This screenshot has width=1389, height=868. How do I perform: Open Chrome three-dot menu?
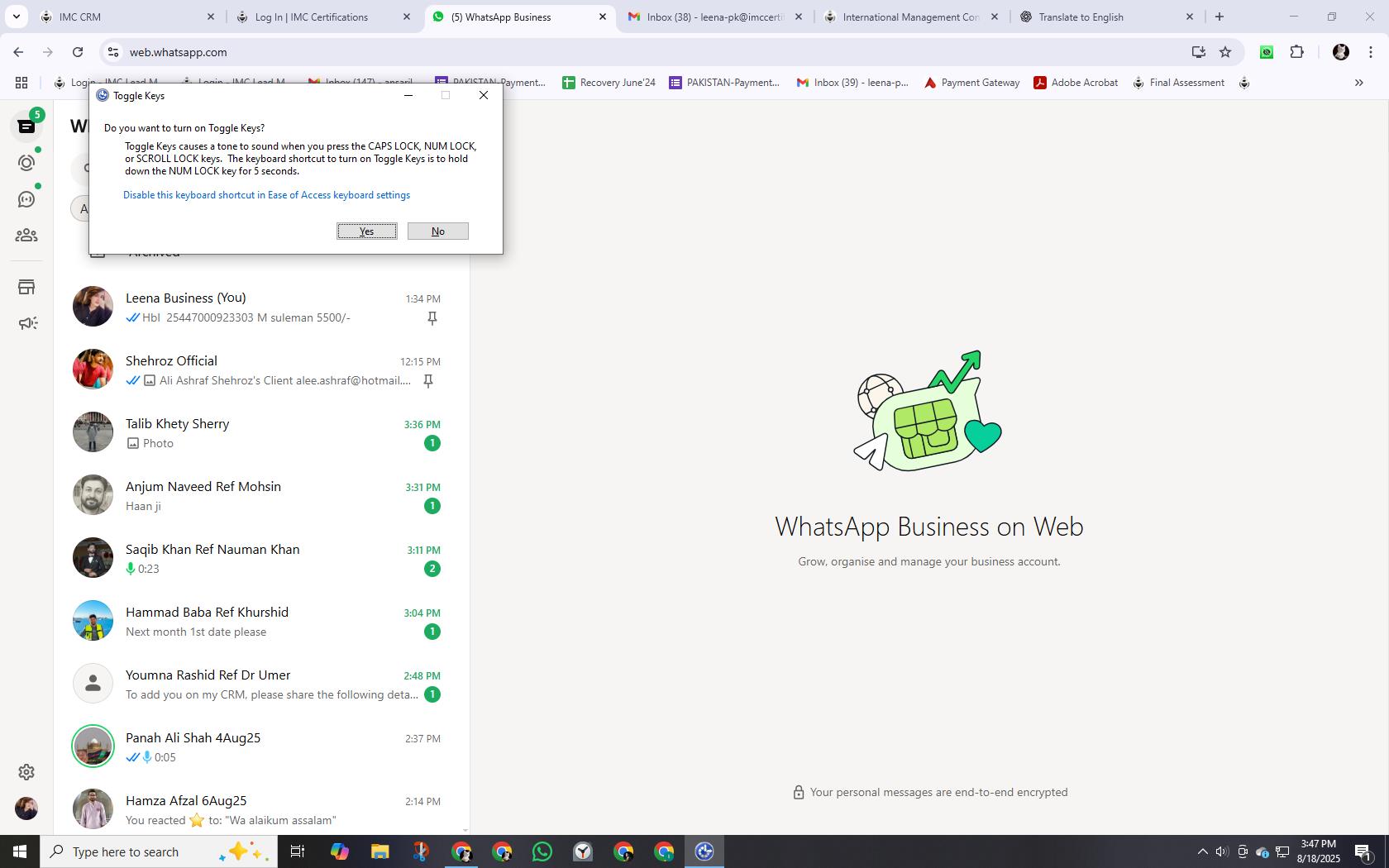(x=1371, y=52)
